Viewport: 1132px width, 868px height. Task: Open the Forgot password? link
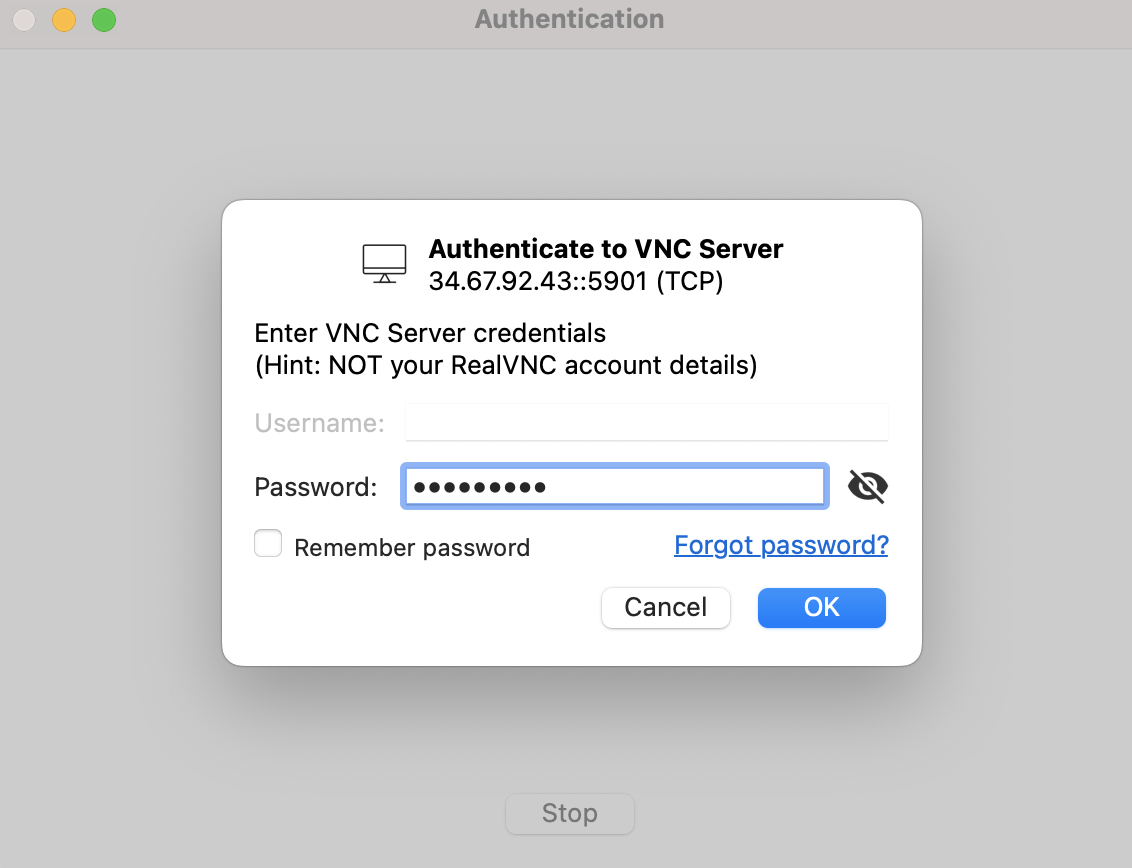pyautogui.click(x=781, y=544)
